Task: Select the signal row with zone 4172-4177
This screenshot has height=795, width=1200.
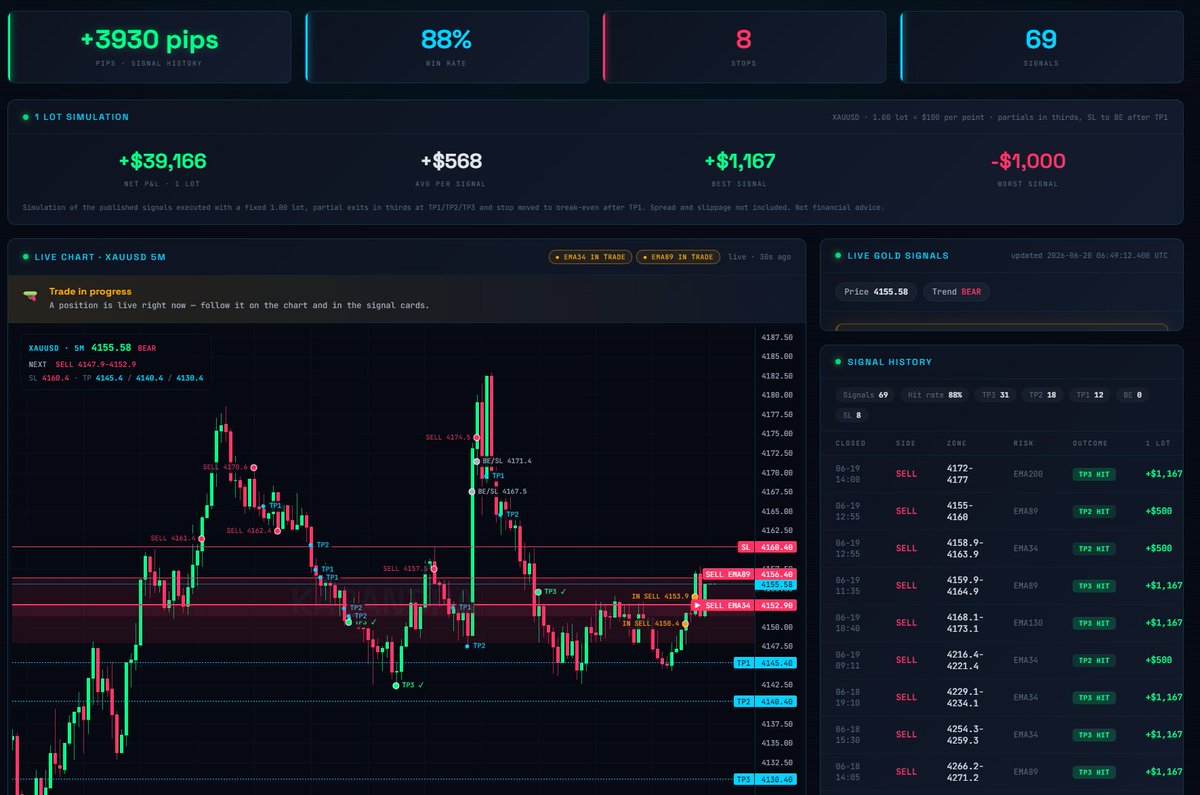Action: [x=1001, y=474]
